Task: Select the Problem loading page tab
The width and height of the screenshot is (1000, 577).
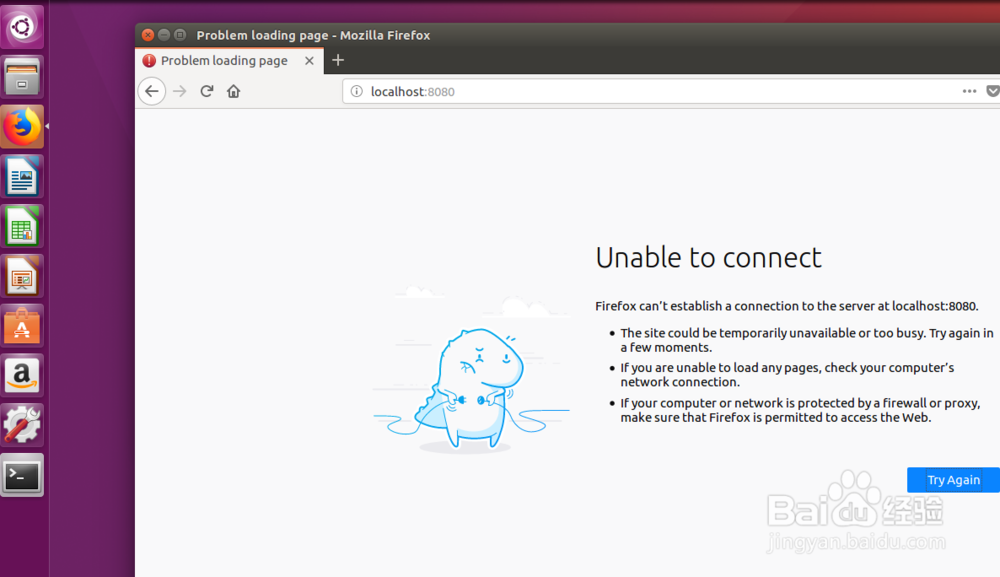Action: (x=220, y=60)
